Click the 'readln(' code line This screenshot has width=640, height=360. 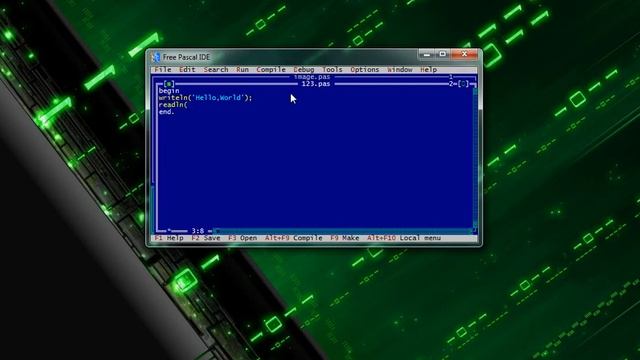point(173,105)
